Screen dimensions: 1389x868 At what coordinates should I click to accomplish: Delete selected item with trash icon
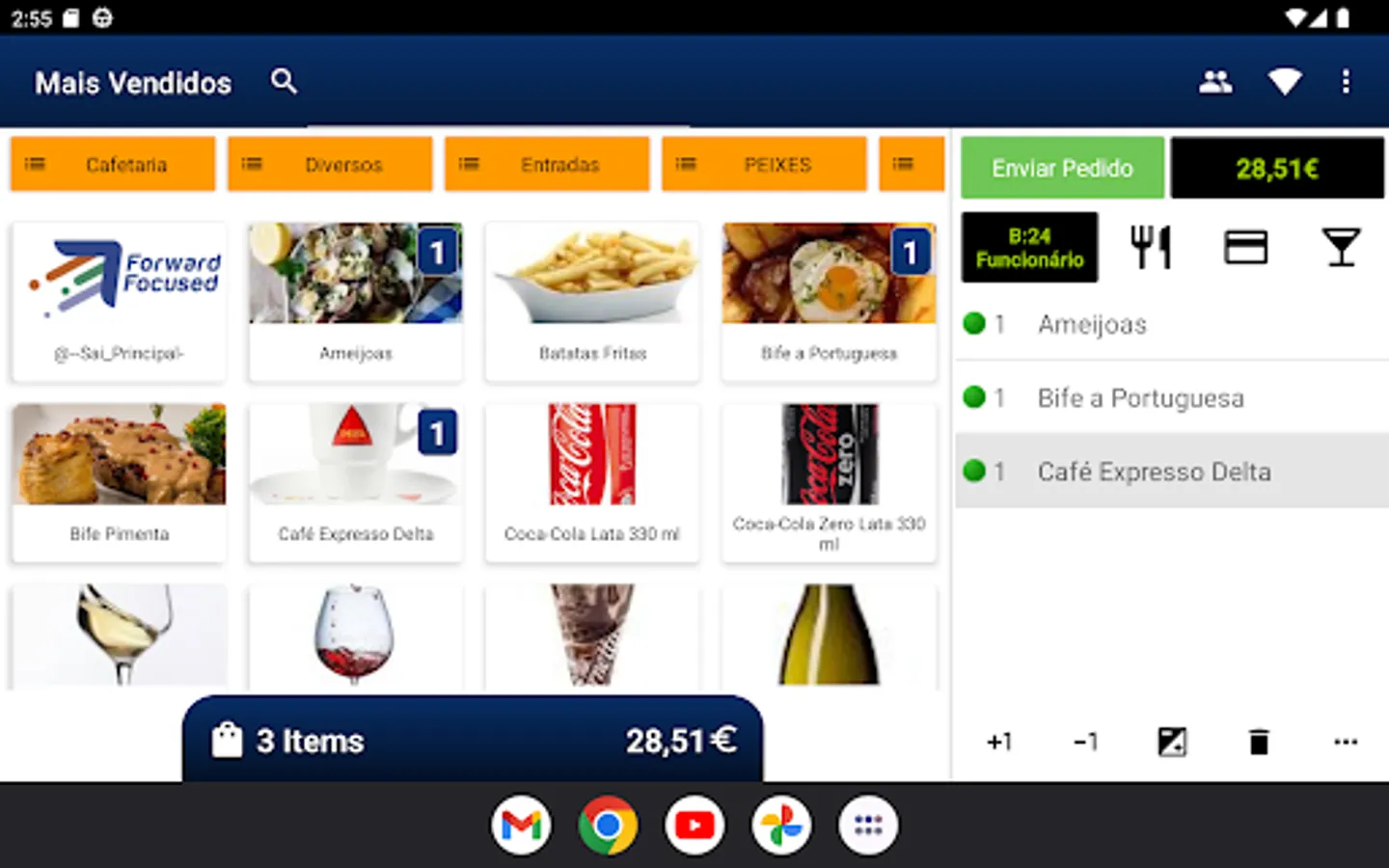click(x=1259, y=742)
